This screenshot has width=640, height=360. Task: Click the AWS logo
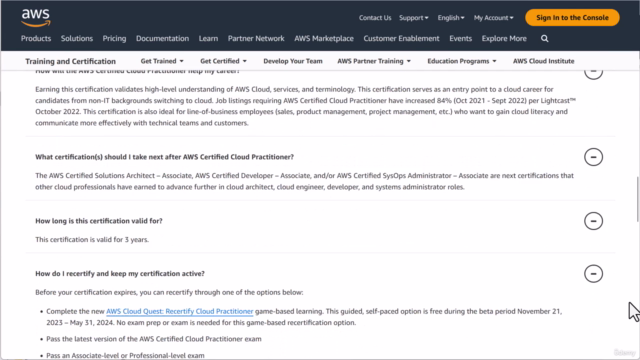[36, 18]
